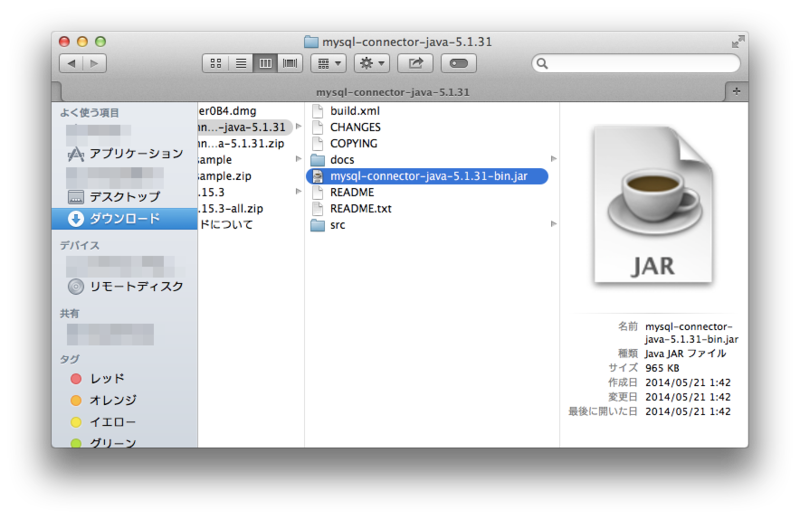Click the Desktop icon in sidebar
Viewport: 800px width, 519px height.
76,197
